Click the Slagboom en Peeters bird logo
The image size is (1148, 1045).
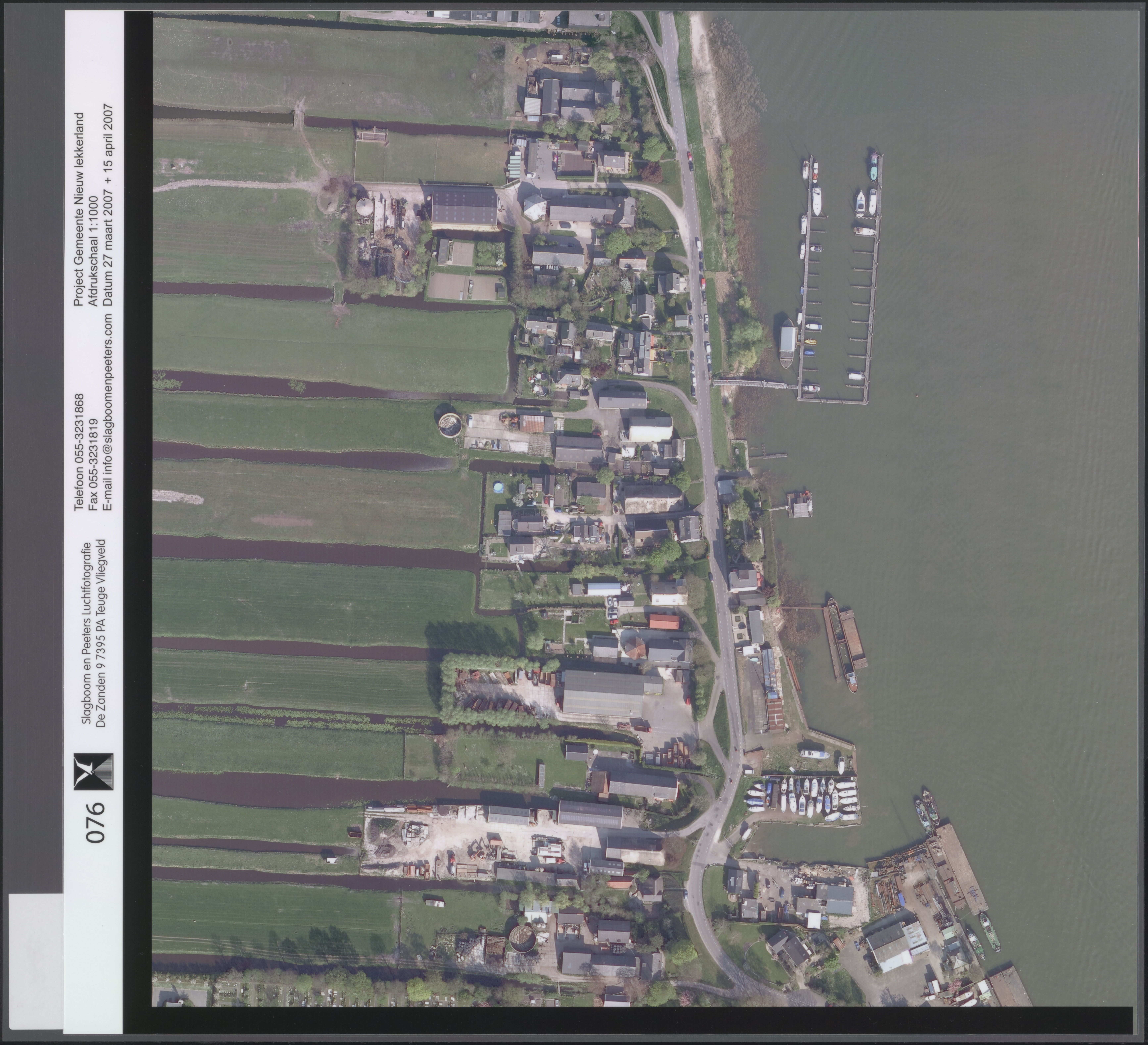[93, 772]
